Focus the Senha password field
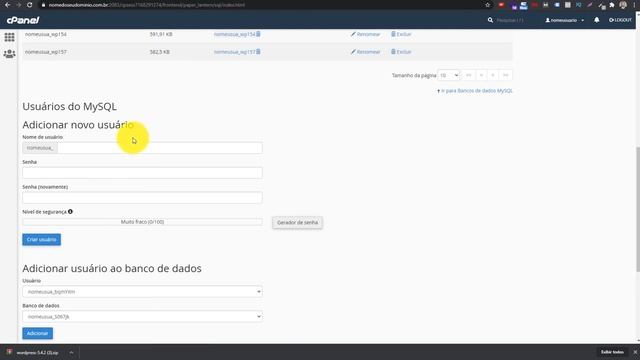Screen dimensions: 640x360 (x=142, y=173)
